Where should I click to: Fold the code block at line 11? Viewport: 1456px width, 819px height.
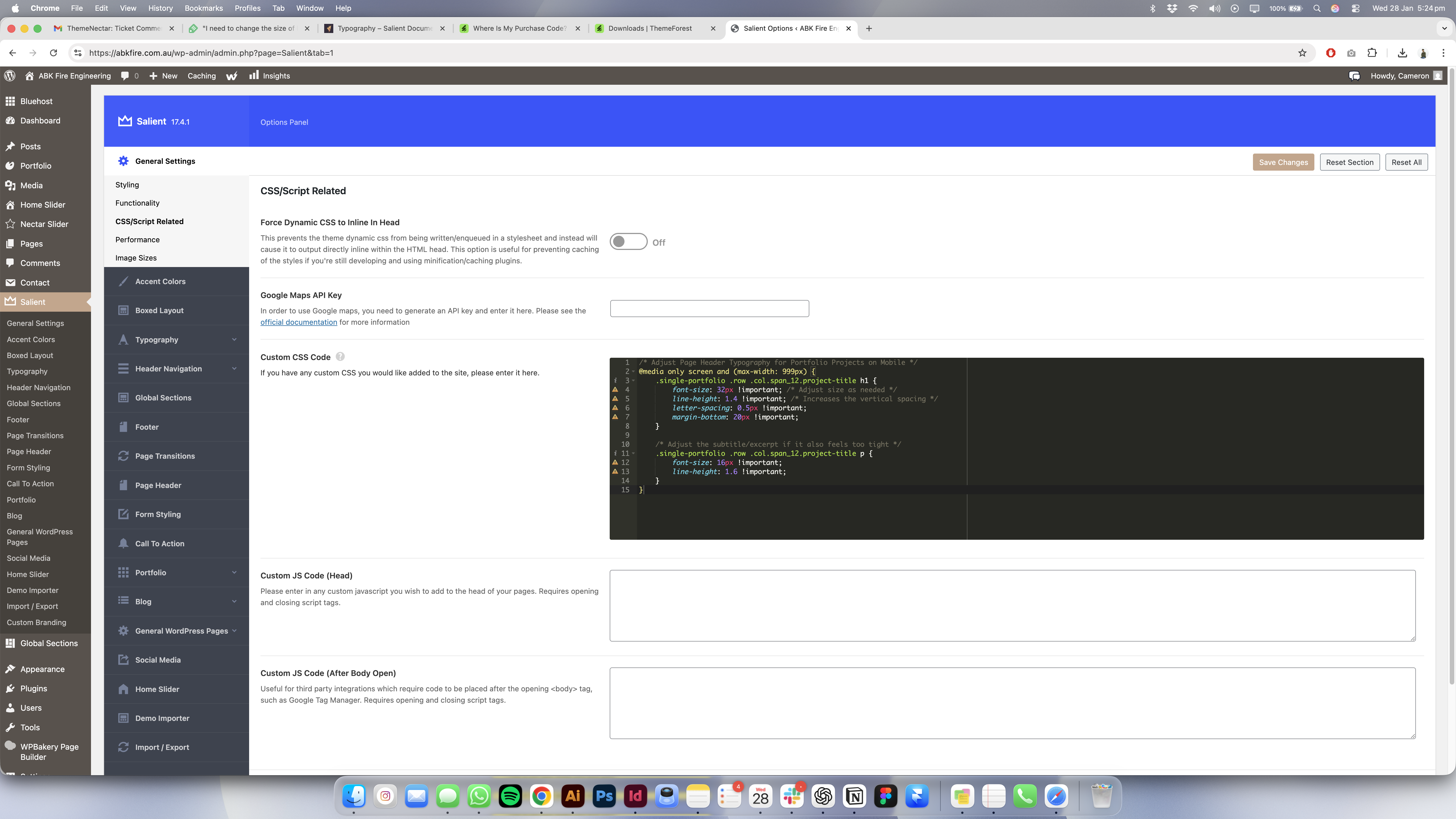(634, 454)
